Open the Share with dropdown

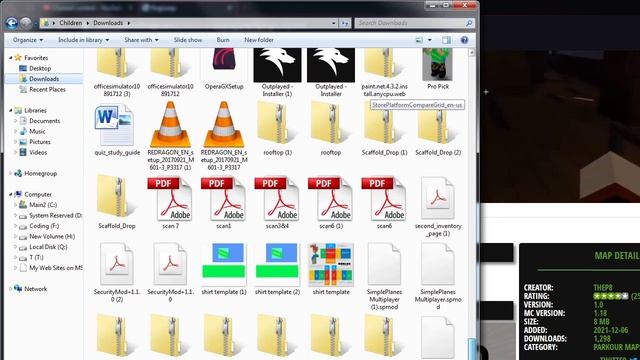coord(141,40)
